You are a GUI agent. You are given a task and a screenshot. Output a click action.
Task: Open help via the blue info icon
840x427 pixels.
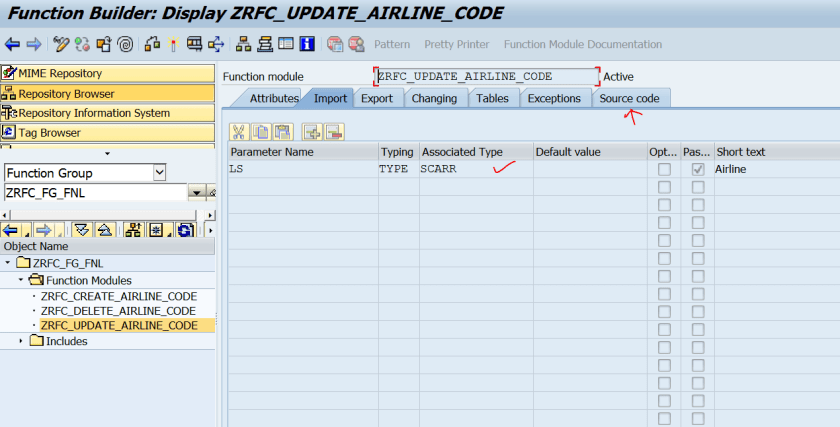[307, 44]
